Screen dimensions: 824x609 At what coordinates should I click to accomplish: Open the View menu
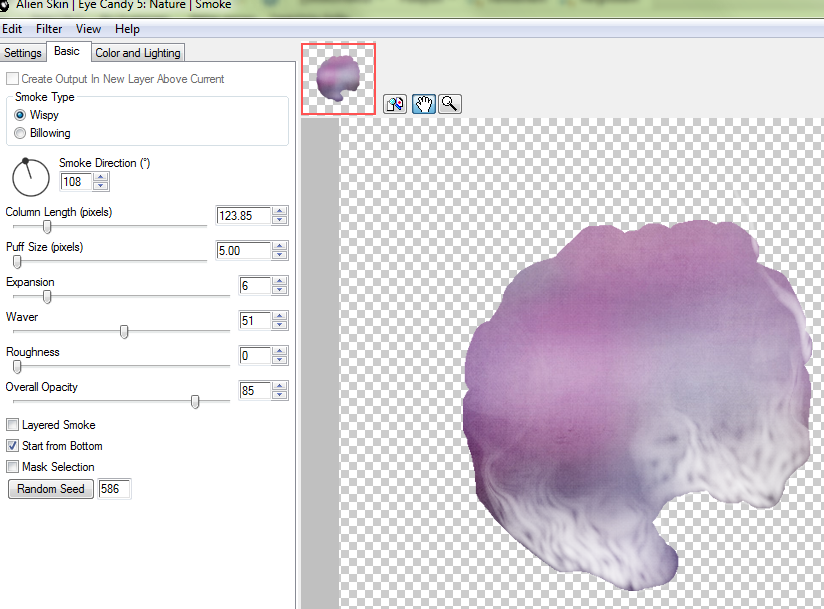[88, 29]
